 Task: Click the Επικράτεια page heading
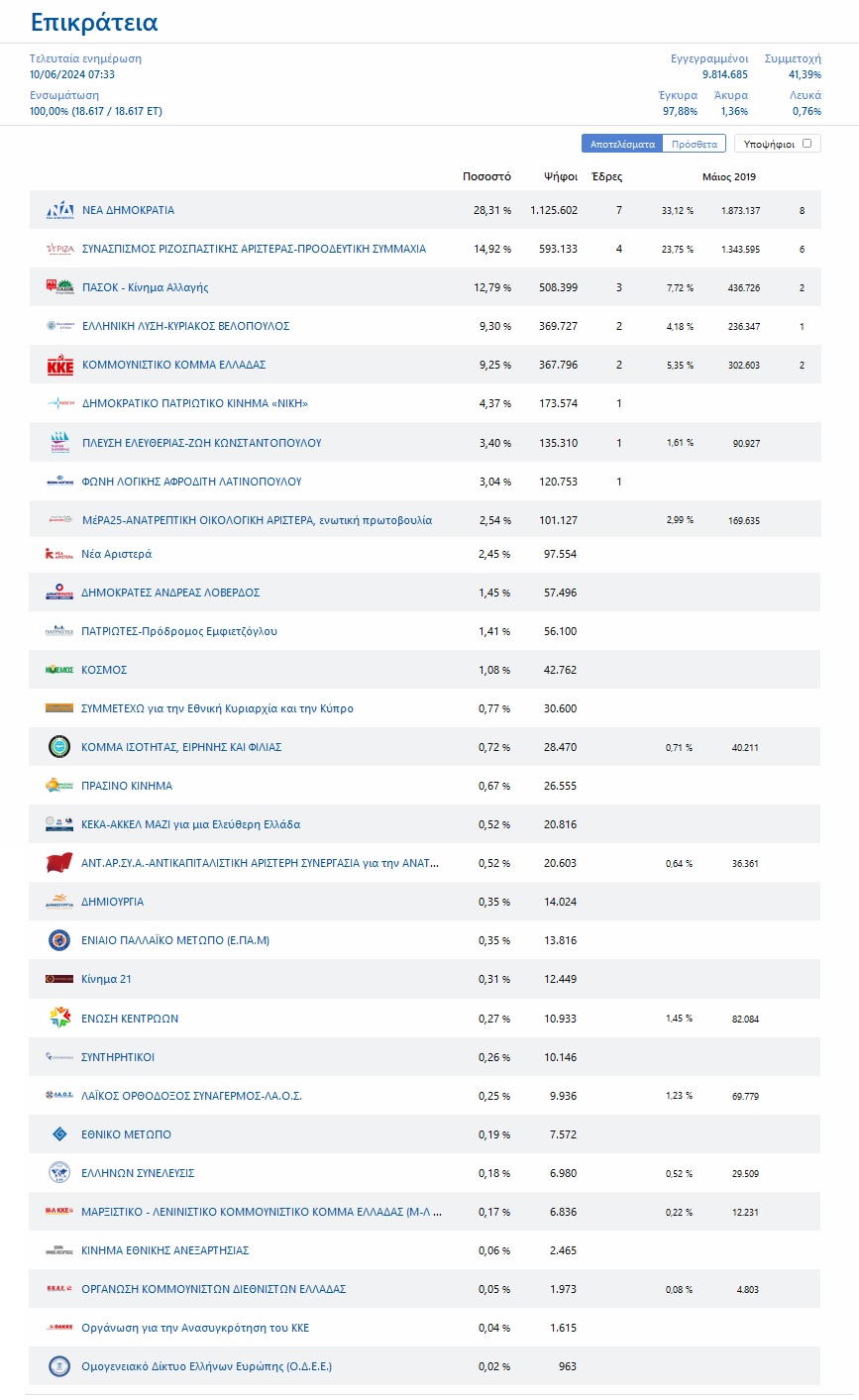(x=94, y=22)
